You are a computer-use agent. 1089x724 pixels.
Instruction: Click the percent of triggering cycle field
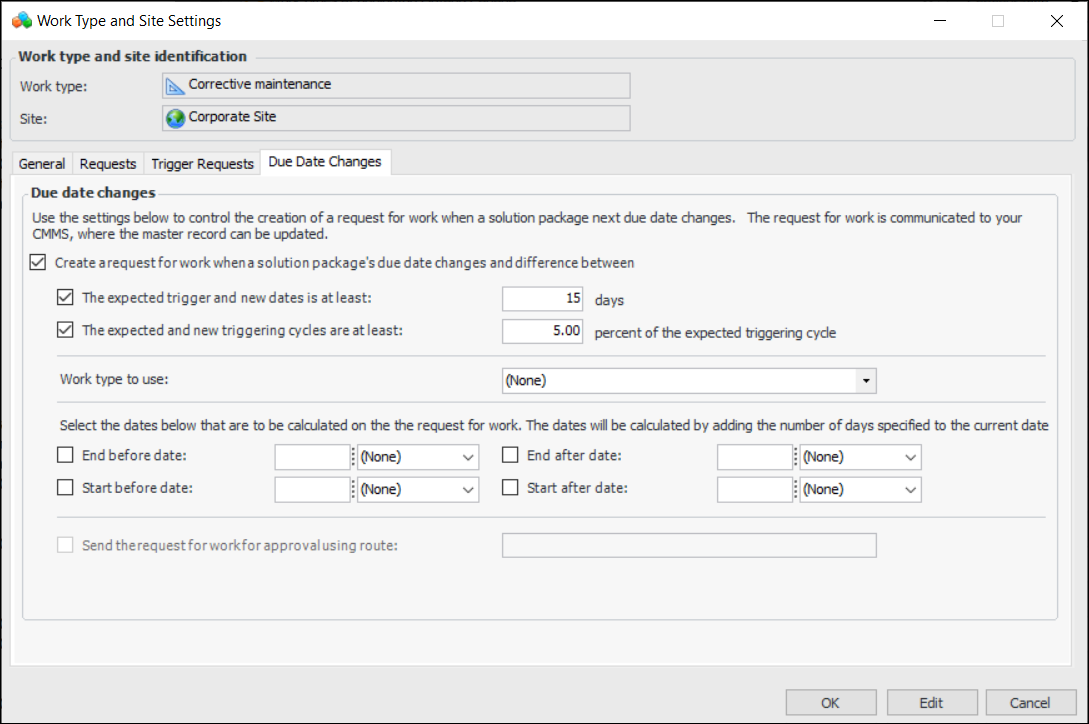click(543, 331)
